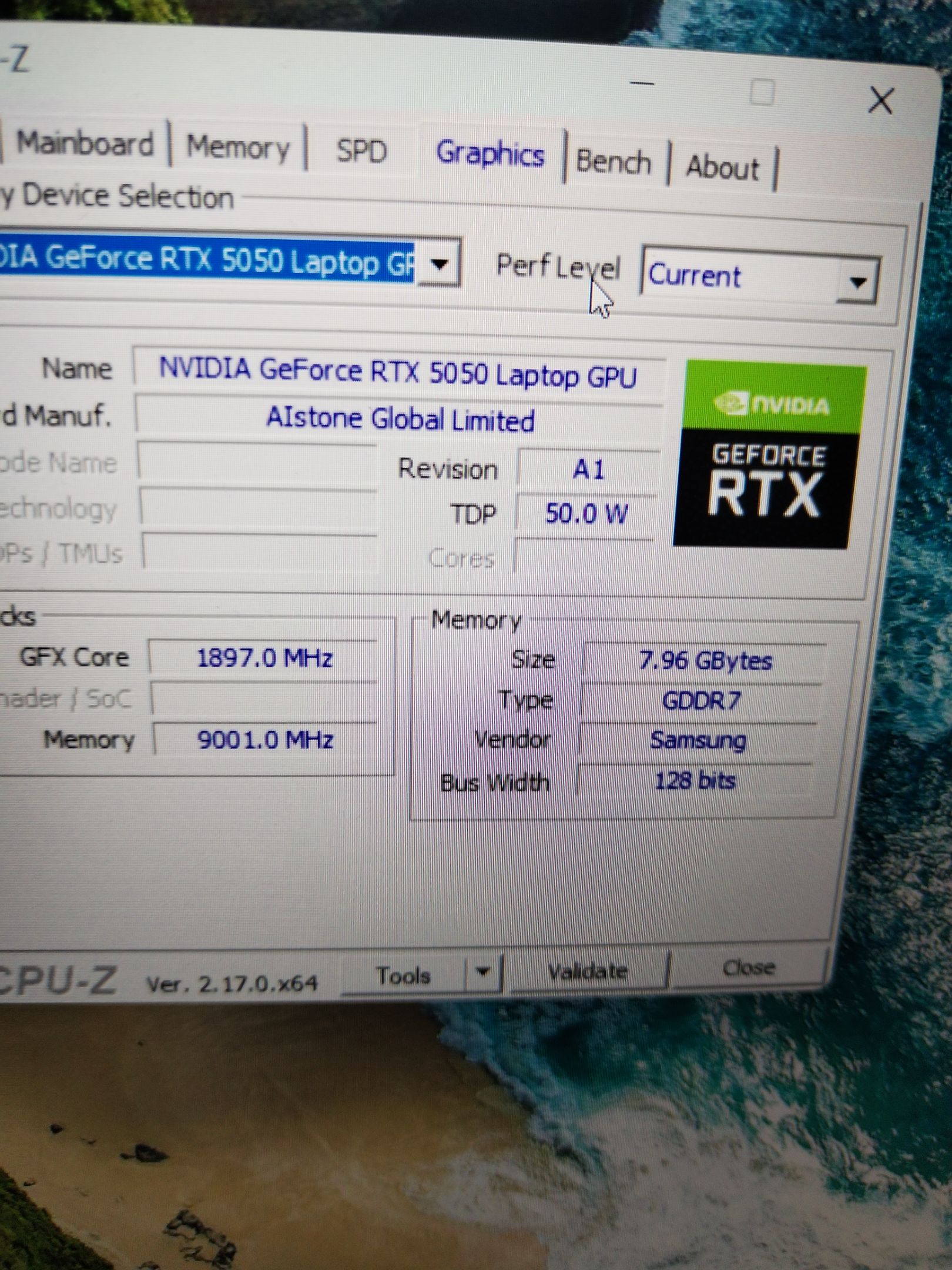The height and width of the screenshot is (1270, 952).
Task: Go to the Bench tab
Action: click(614, 162)
